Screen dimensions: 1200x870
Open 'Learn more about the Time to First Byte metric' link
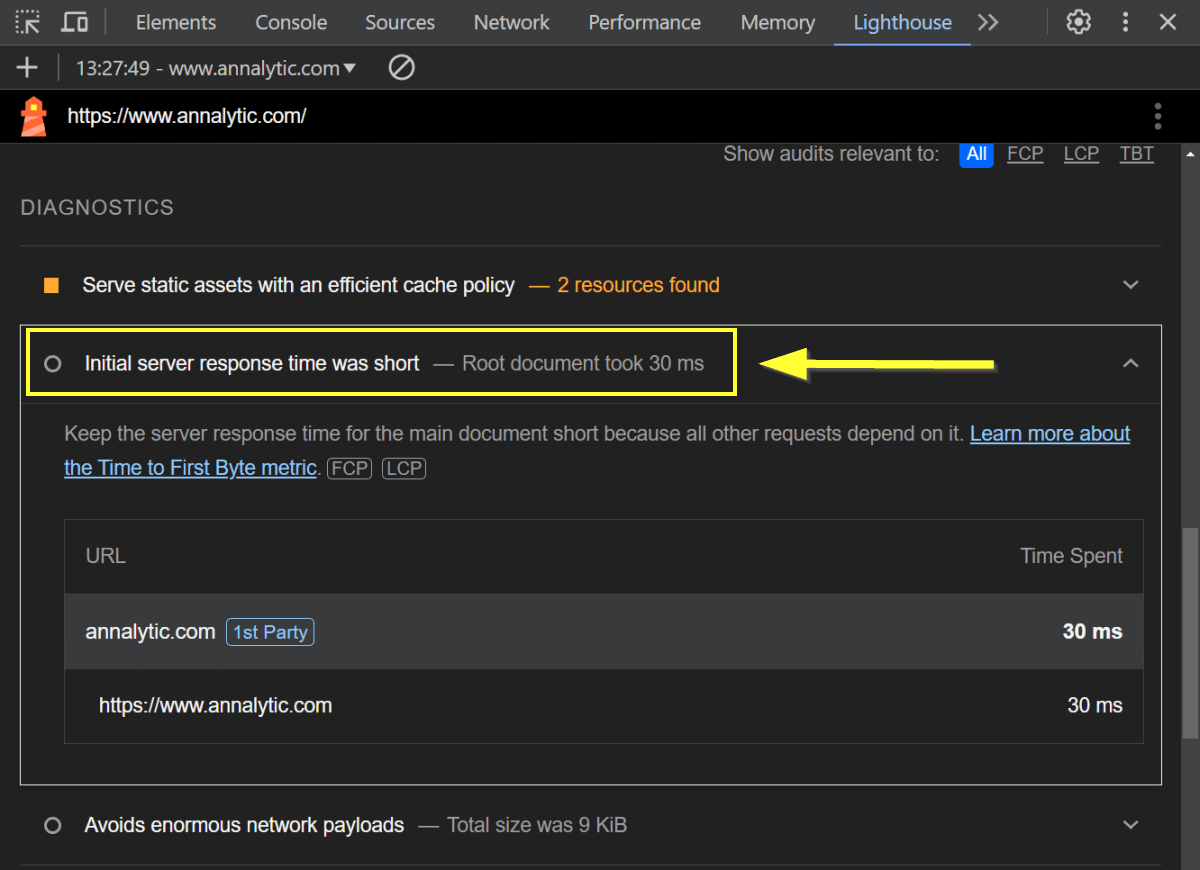597,450
